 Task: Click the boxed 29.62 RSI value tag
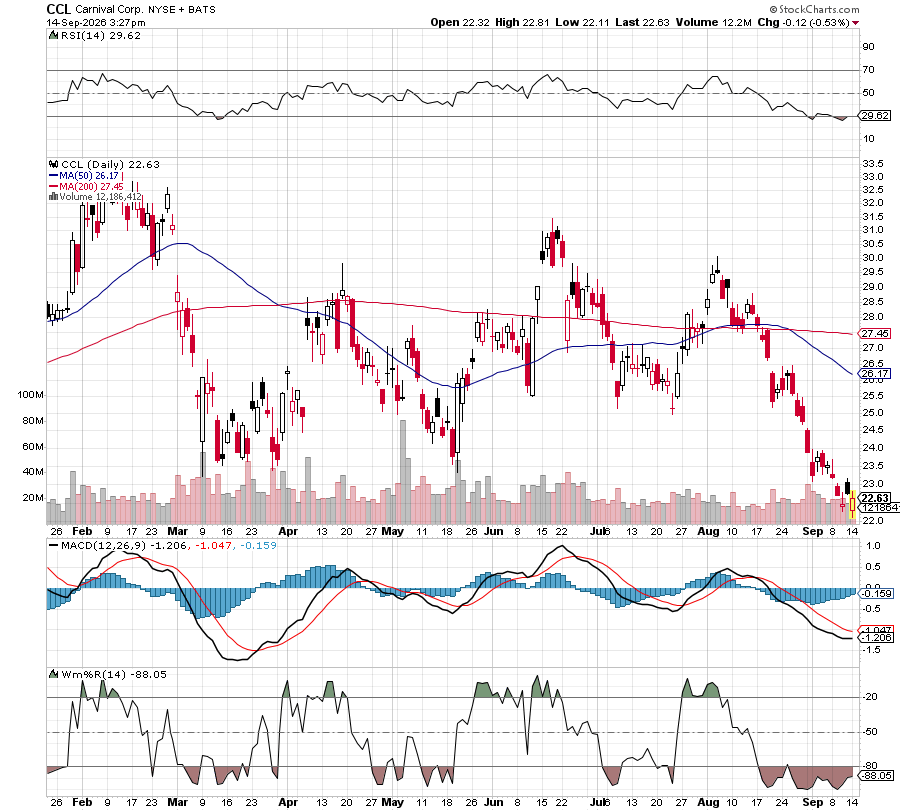(x=875, y=115)
